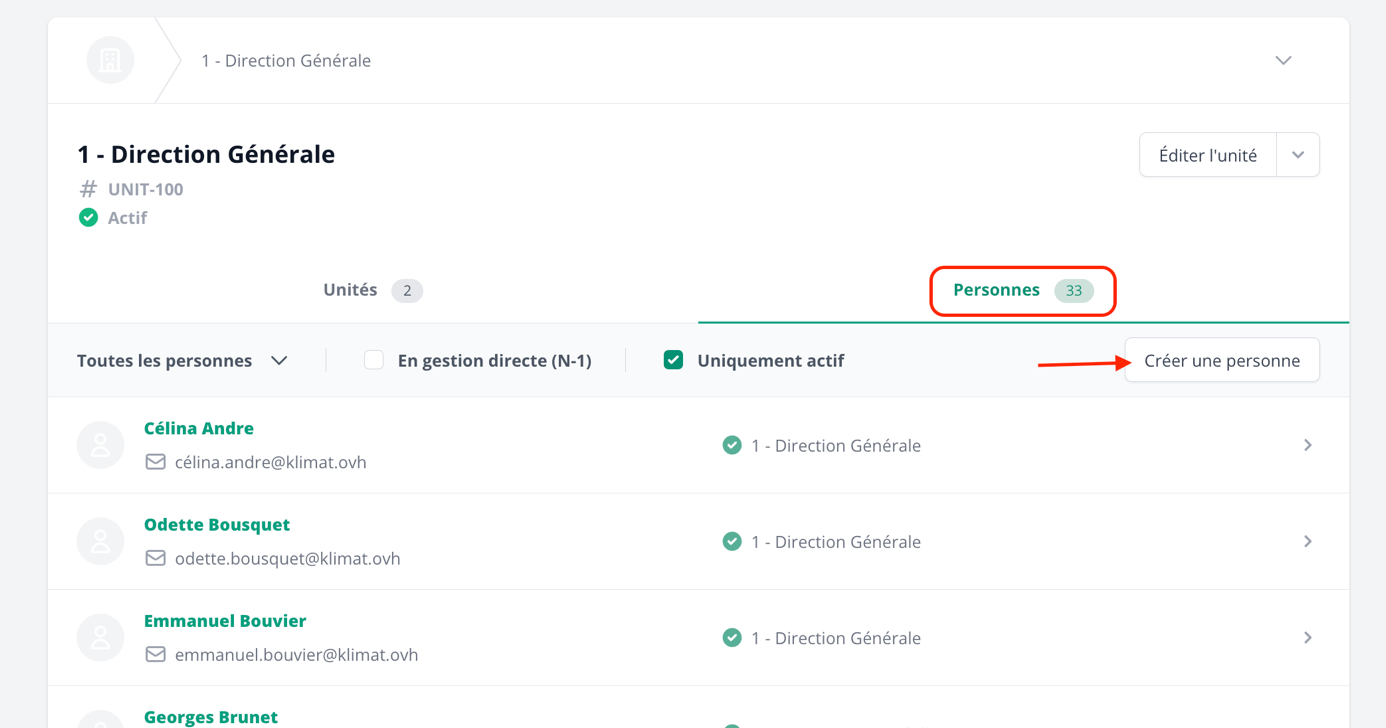Open Odette Bousquet's profile name link
This screenshot has height=728, width=1386.
(217, 525)
